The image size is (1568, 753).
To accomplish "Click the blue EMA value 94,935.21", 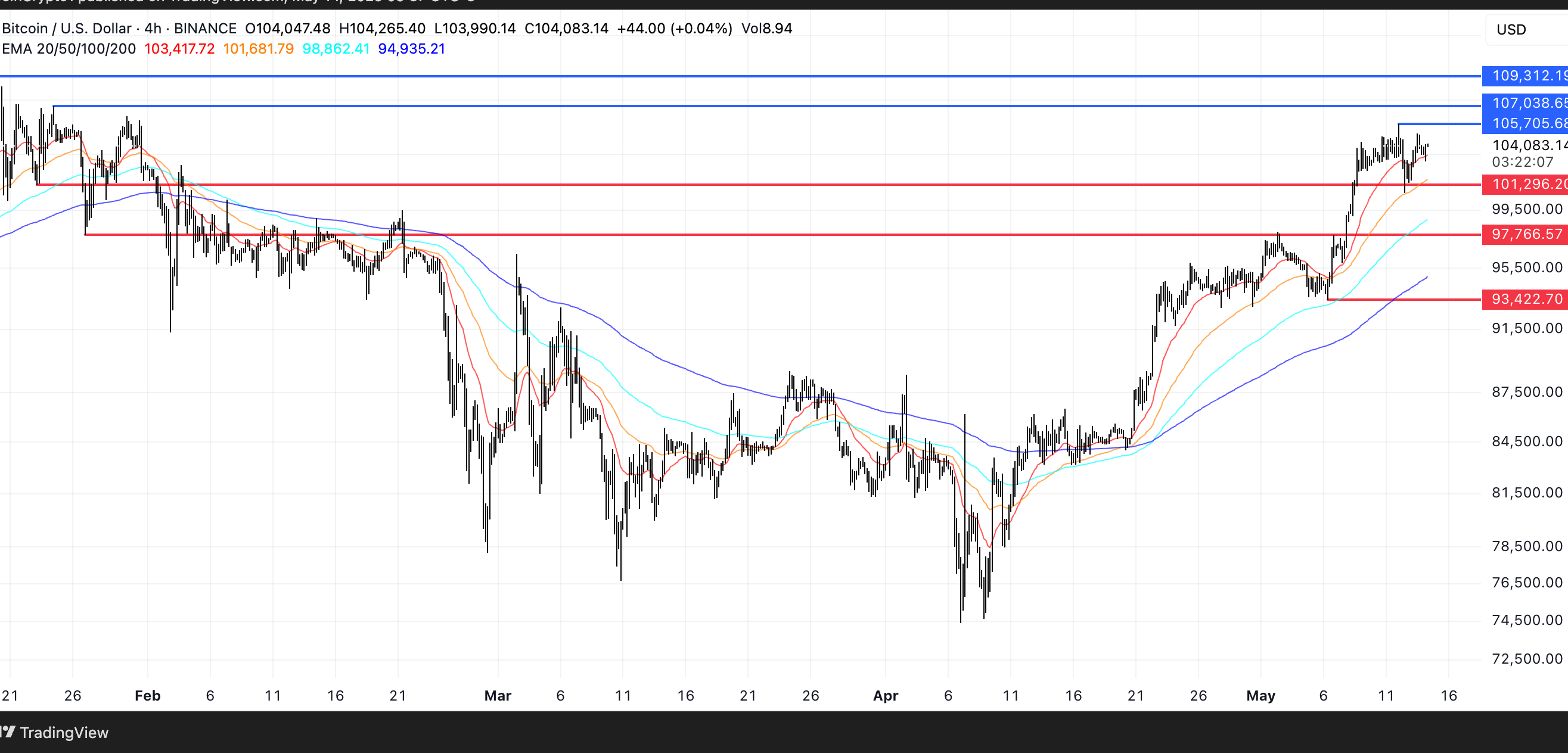I will [411, 49].
